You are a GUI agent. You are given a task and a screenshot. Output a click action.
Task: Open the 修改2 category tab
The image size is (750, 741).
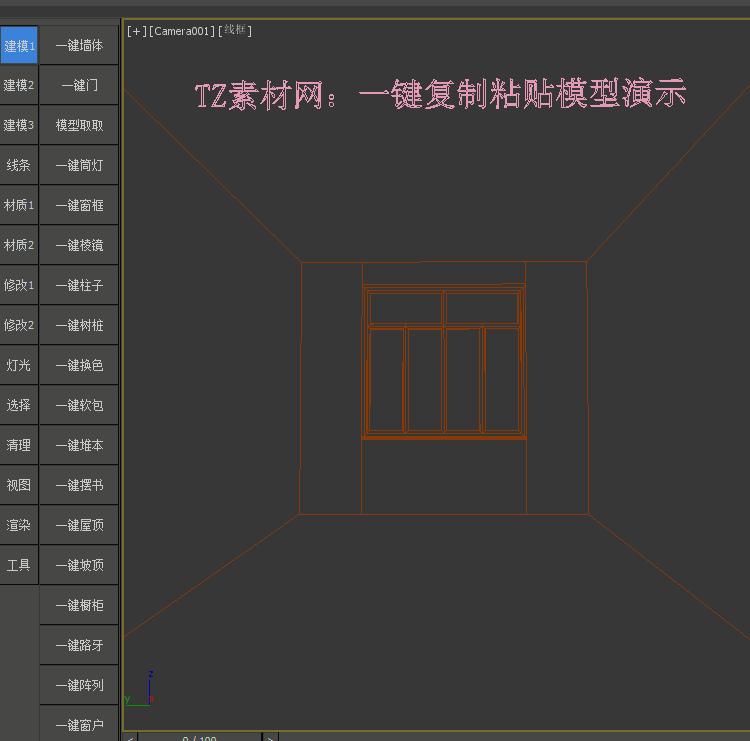click(19, 325)
